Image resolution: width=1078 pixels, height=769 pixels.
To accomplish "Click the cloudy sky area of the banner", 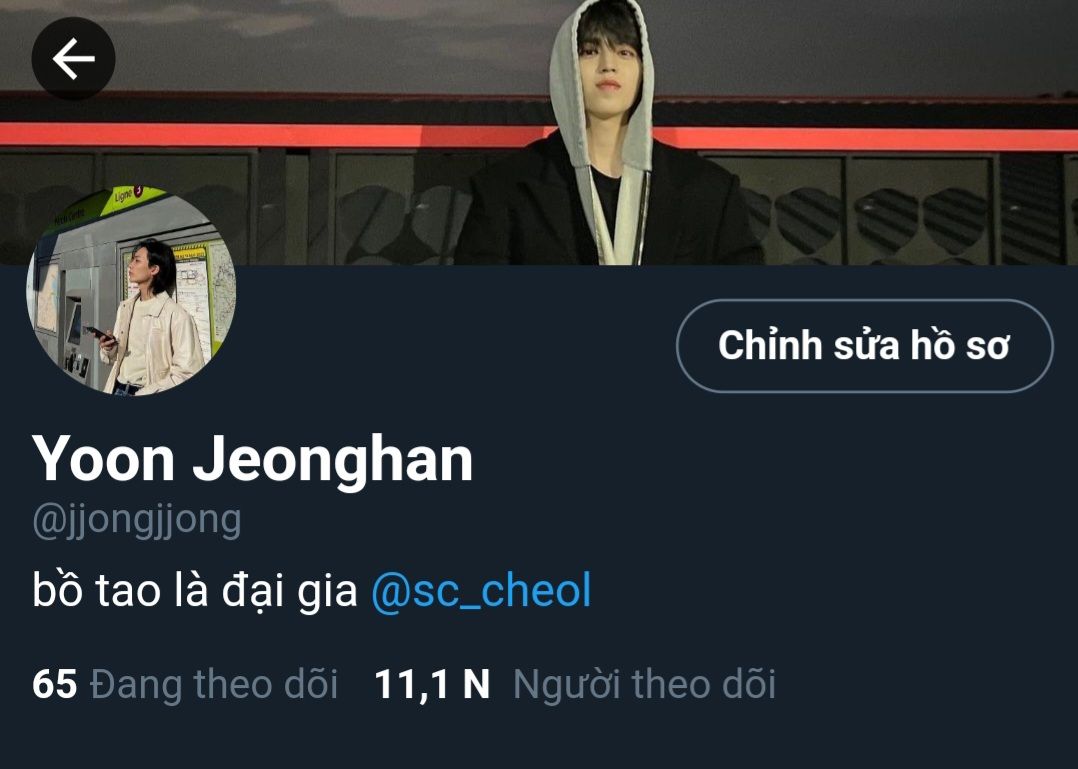I will pyautogui.click(x=275, y=41).
